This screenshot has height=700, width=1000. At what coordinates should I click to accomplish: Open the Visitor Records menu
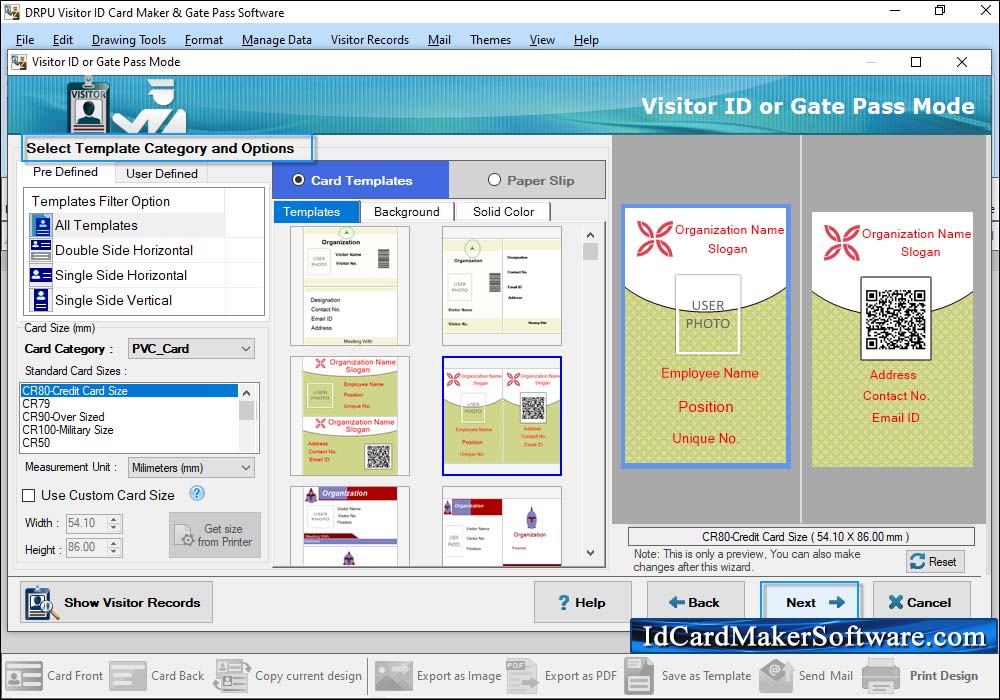(x=370, y=40)
